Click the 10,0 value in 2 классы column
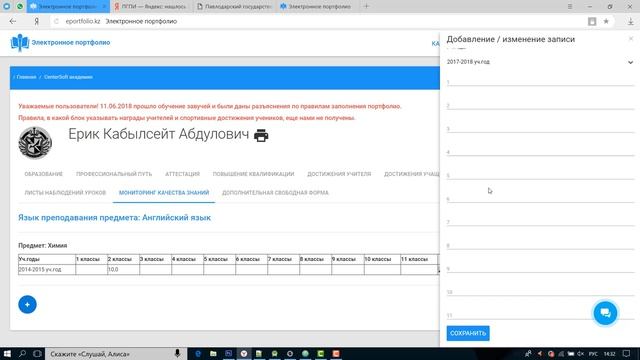The image size is (640, 360). pos(113,269)
